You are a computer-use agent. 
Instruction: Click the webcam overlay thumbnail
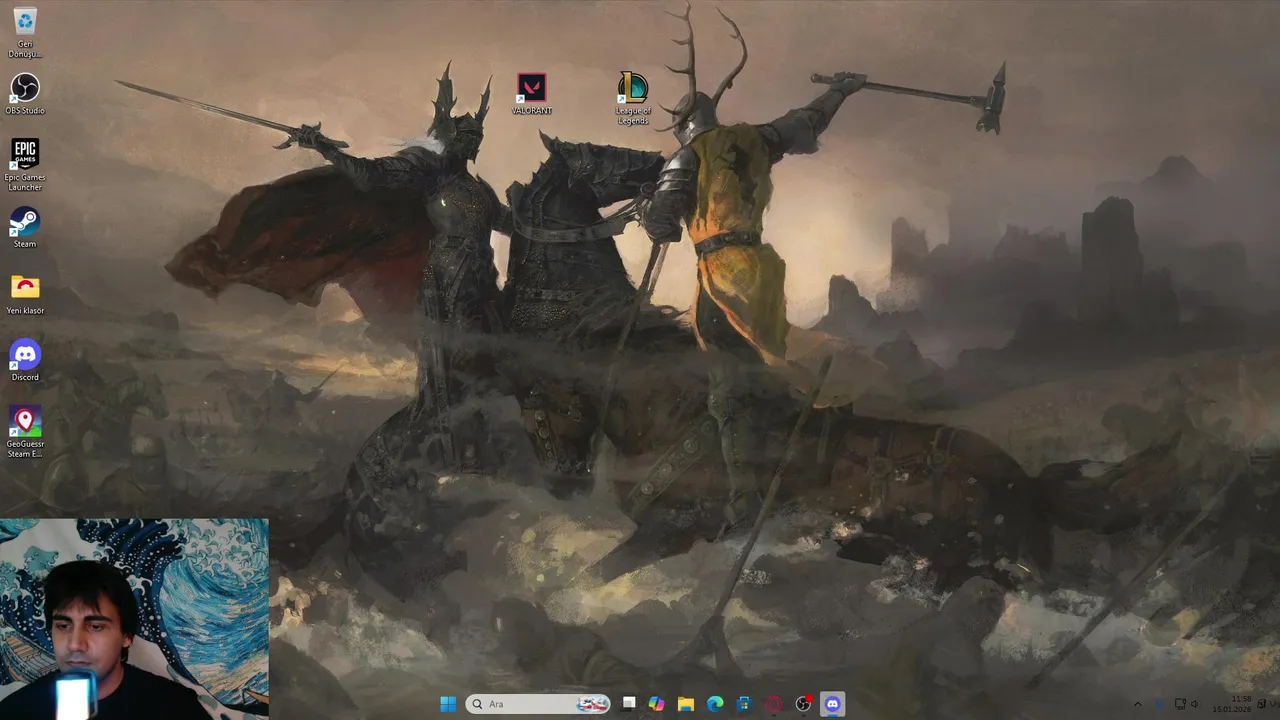click(x=134, y=619)
